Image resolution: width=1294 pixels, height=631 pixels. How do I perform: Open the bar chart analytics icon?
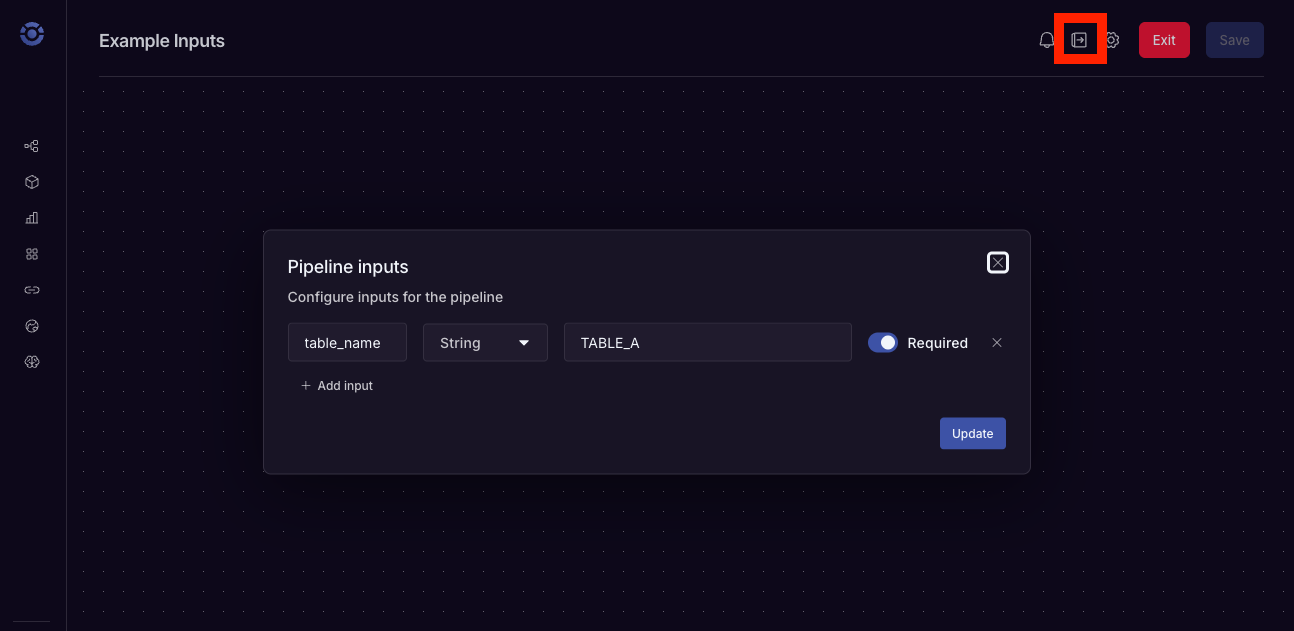[31, 217]
